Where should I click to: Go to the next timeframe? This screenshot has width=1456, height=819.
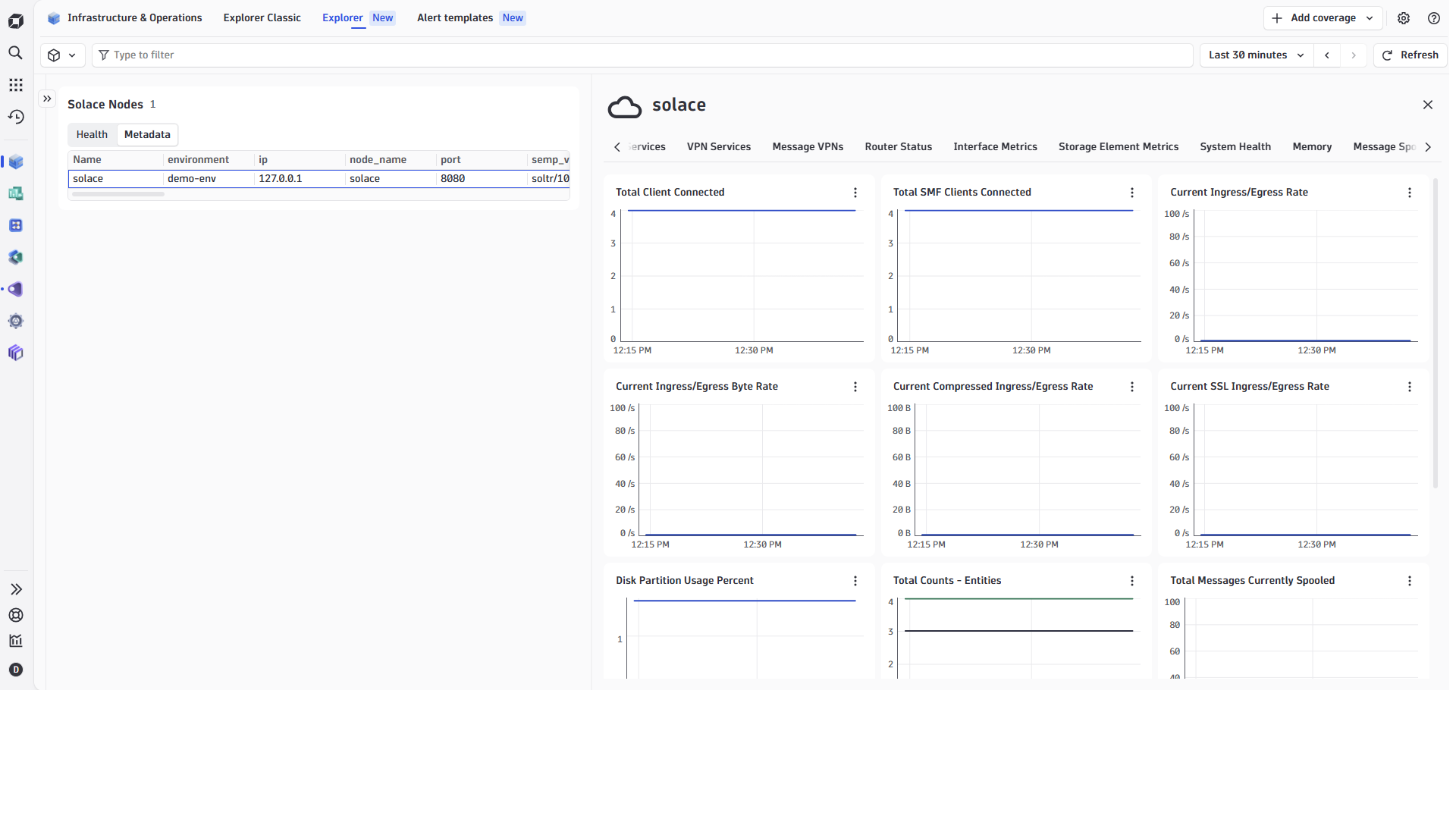1354,55
